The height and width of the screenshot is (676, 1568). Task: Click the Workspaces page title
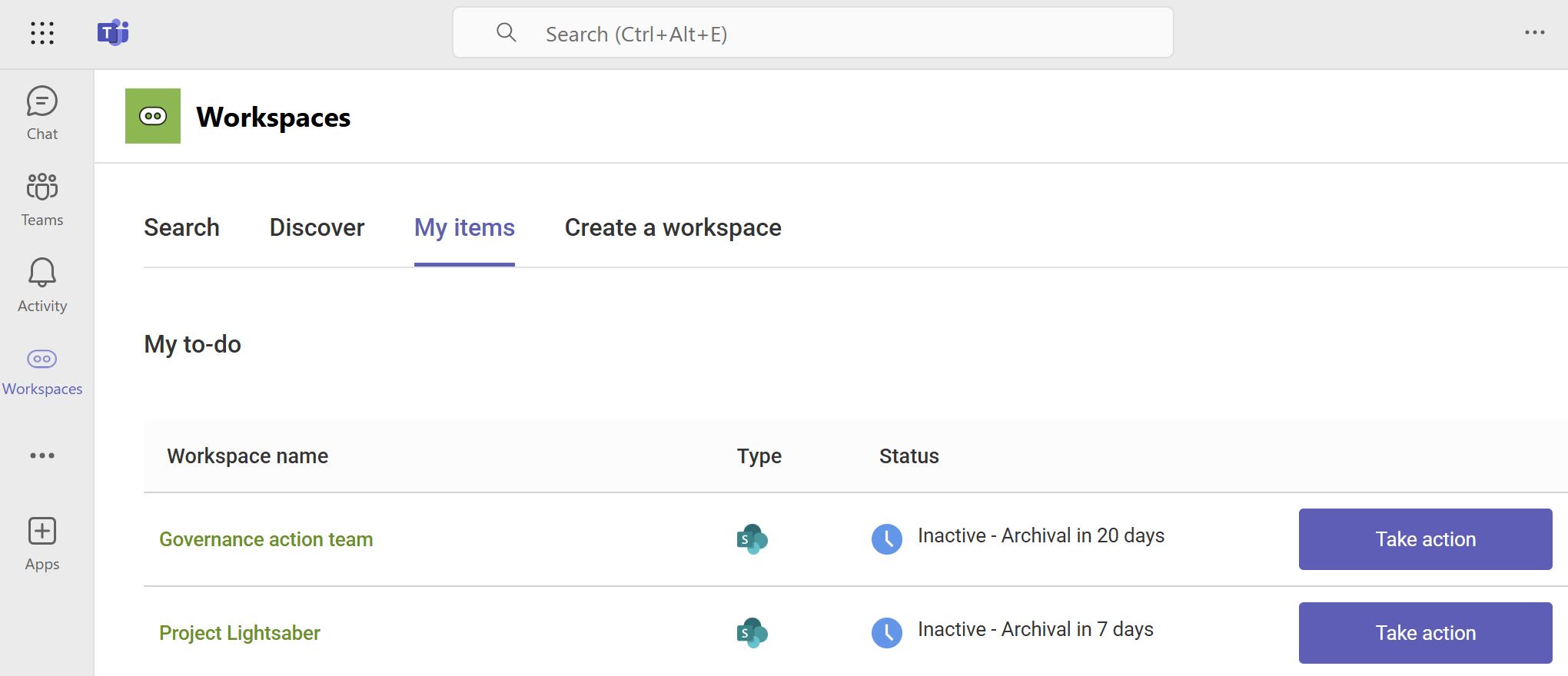pos(274,117)
